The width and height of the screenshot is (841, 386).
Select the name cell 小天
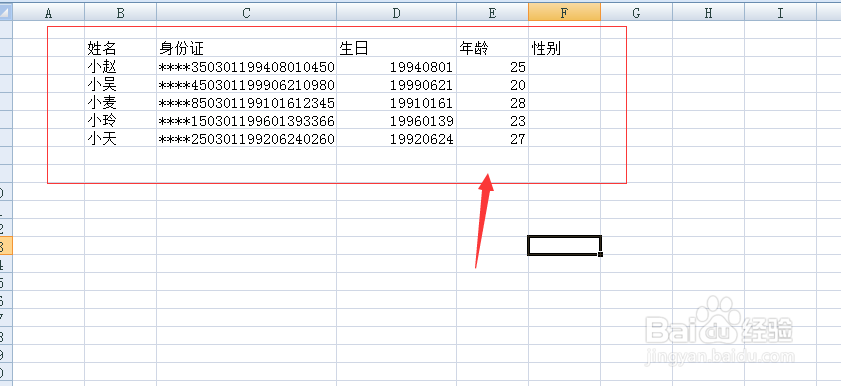[x=120, y=138]
